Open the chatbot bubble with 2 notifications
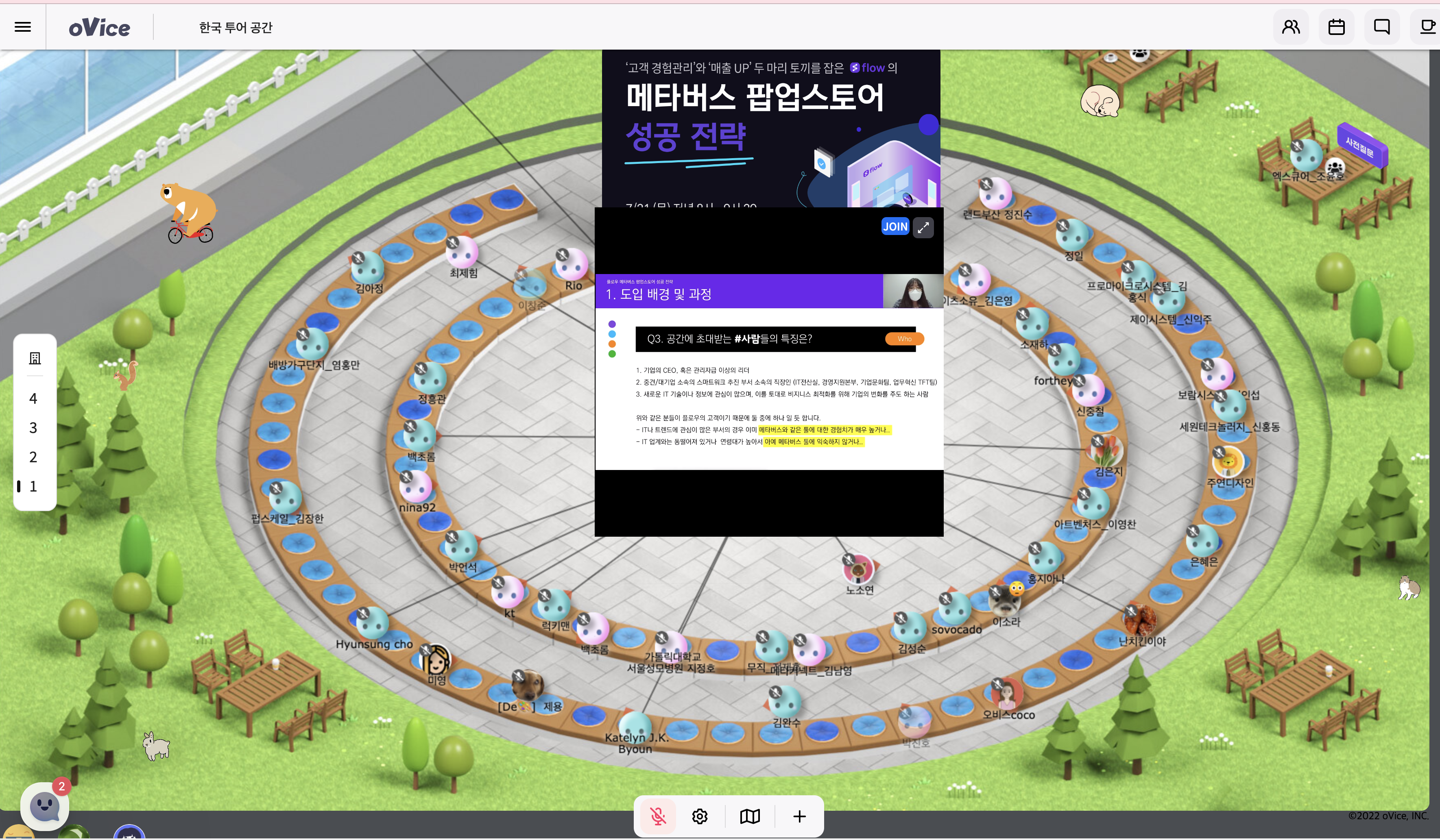 coord(45,806)
